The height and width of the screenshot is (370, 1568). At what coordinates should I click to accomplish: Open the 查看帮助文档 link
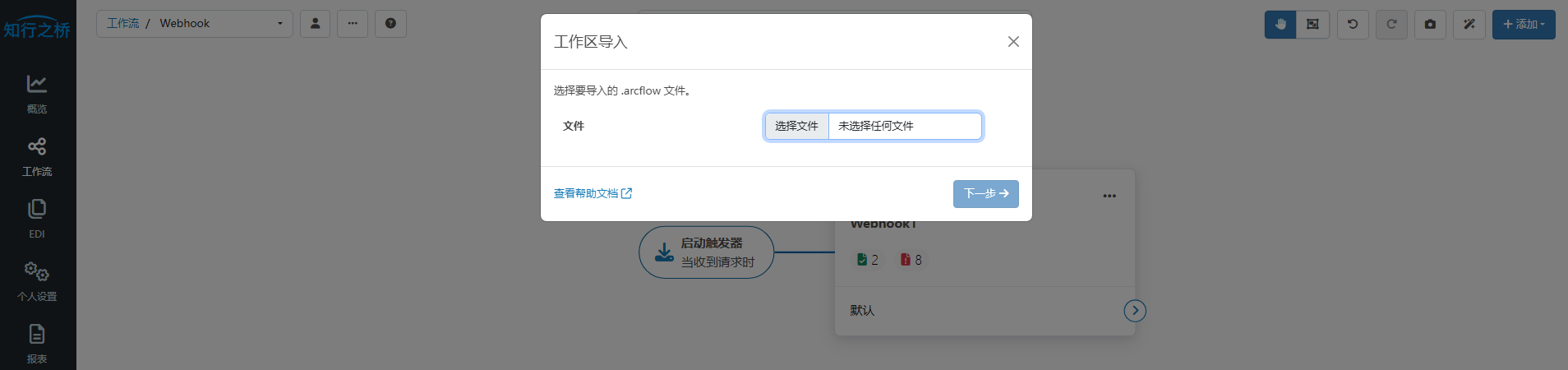click(x=593, y=193)
